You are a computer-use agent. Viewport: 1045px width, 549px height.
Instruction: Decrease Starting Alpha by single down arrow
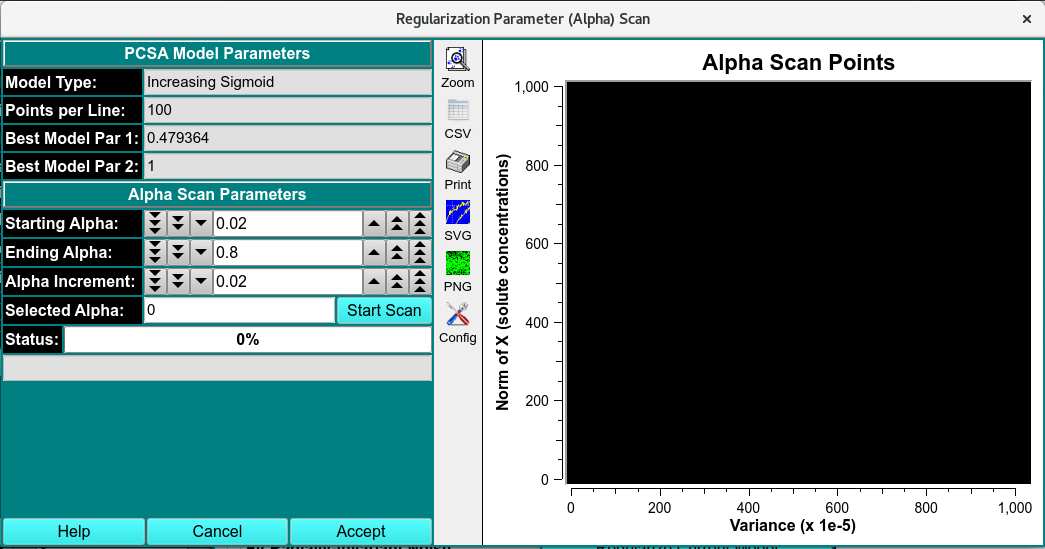201,223
